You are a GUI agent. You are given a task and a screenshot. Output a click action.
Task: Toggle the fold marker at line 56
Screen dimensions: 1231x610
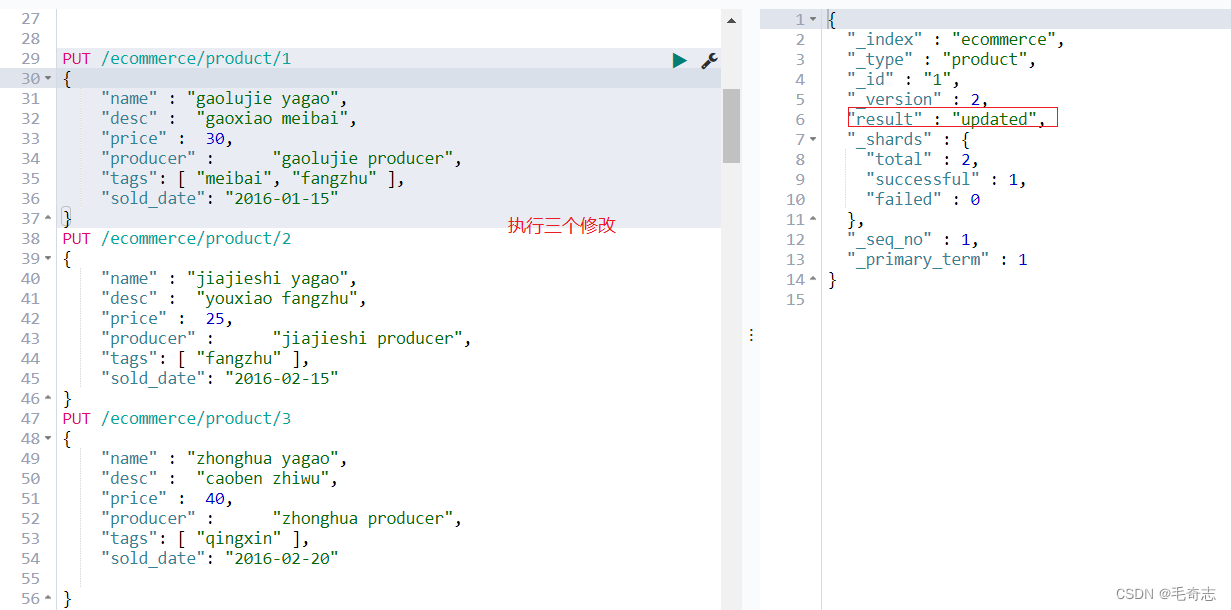48,599
